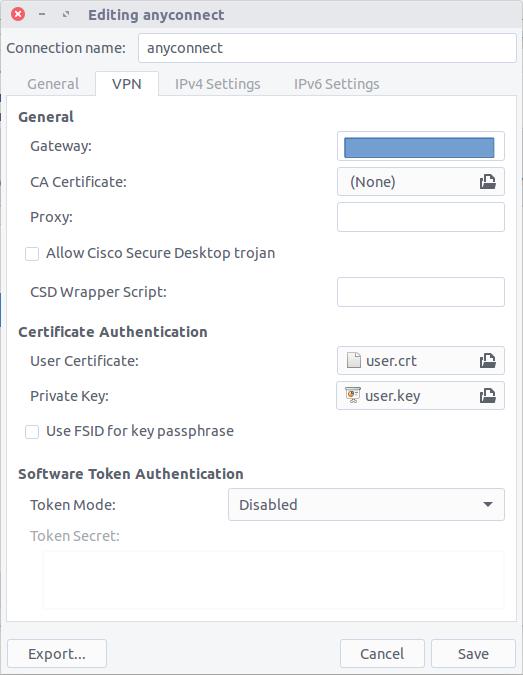Viewport: 523px width, 675px height.
Task: Click the user.crt document icon
Action: 353,360
